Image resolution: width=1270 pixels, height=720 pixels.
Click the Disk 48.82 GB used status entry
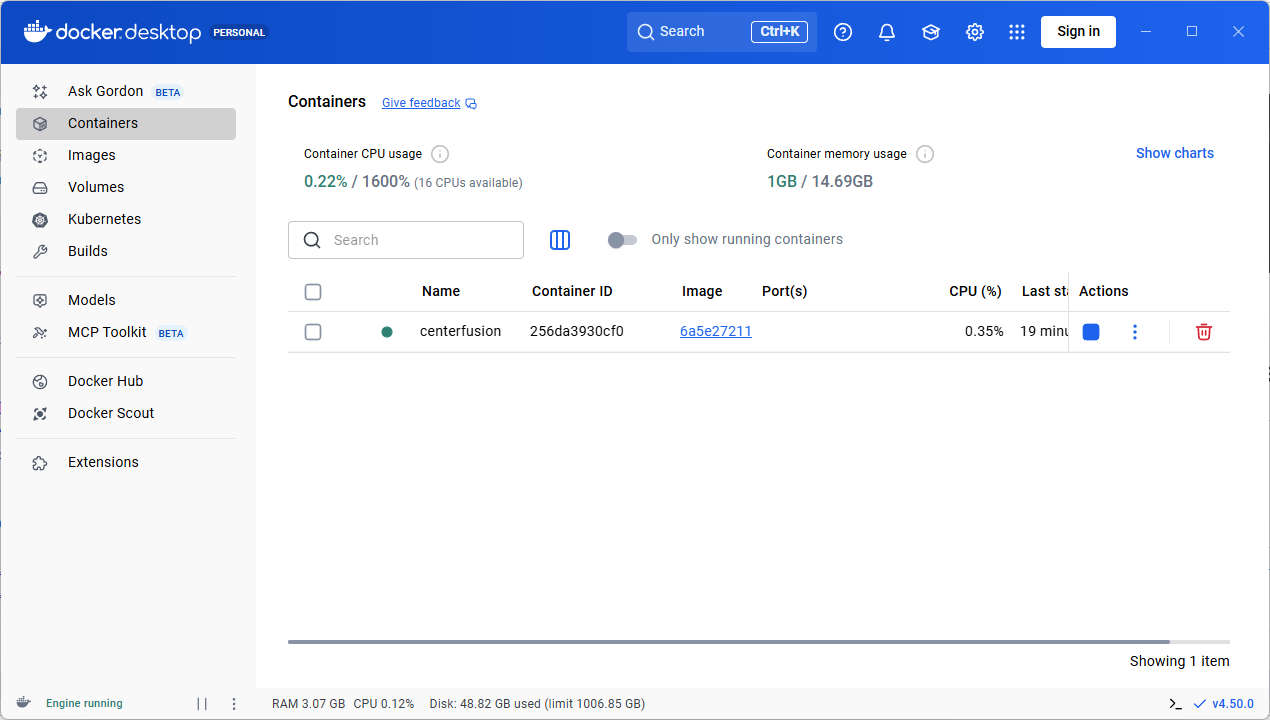537,704
